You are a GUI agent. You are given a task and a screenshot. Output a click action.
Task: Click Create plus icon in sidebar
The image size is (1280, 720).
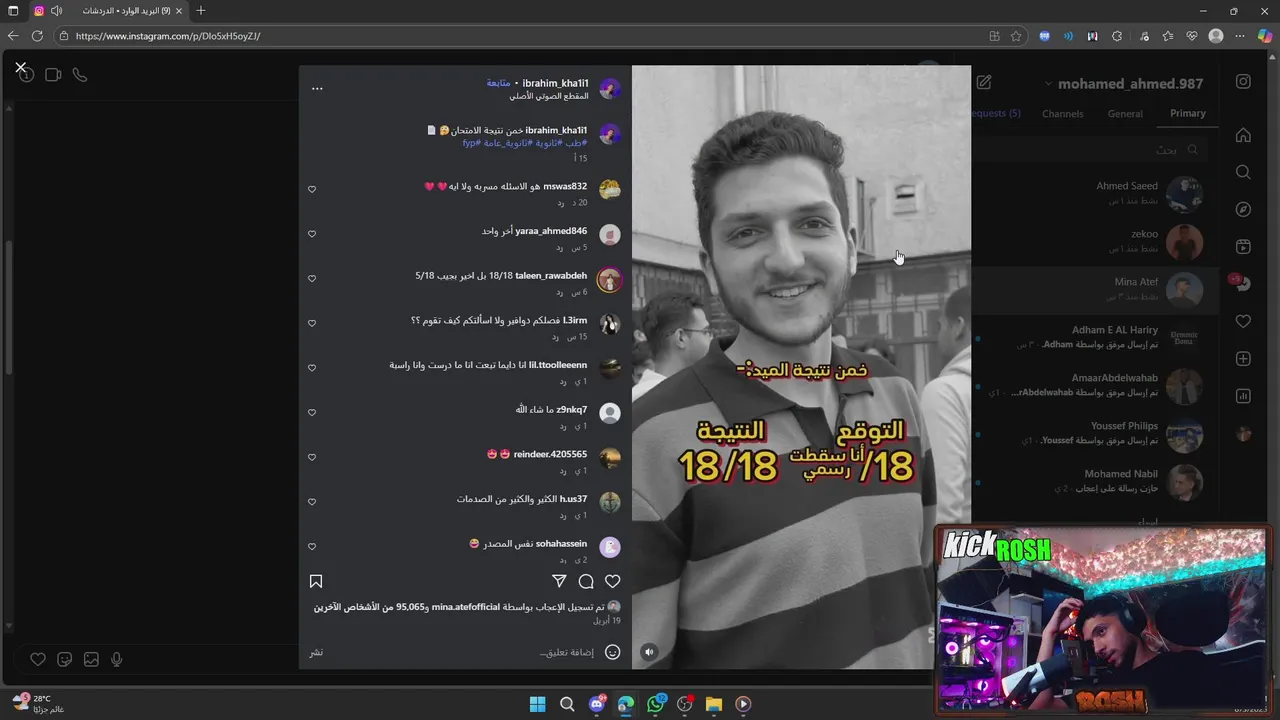point(1243,359)
